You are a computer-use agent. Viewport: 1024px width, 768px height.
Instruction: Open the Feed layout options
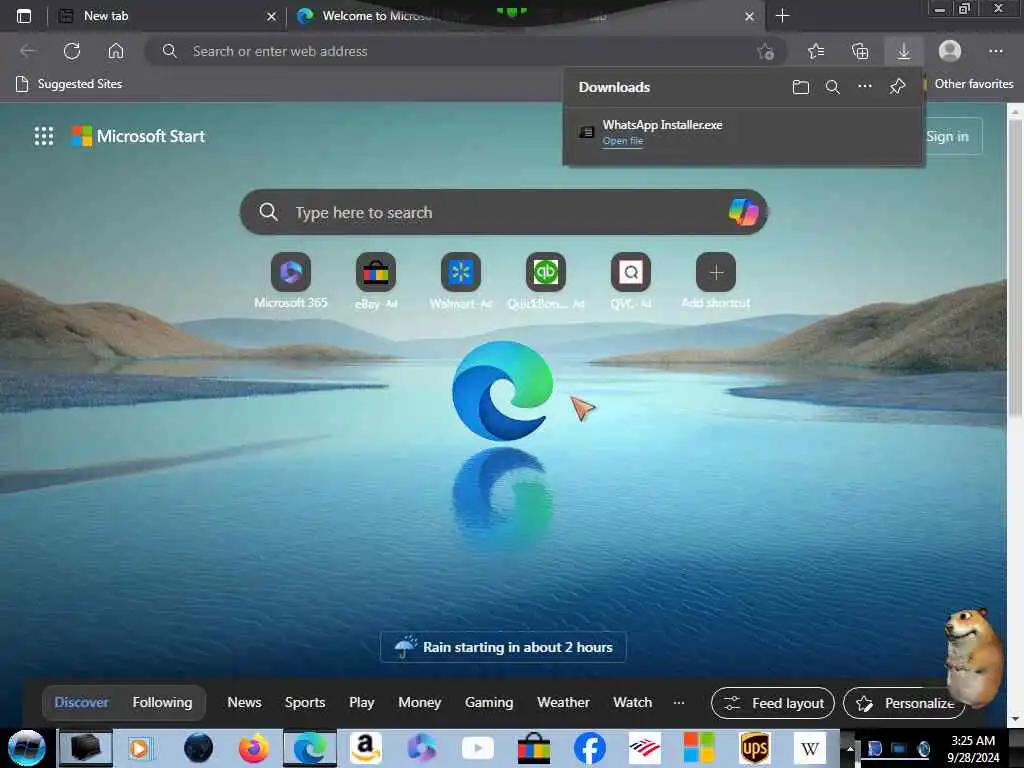[x=773, y=703]
